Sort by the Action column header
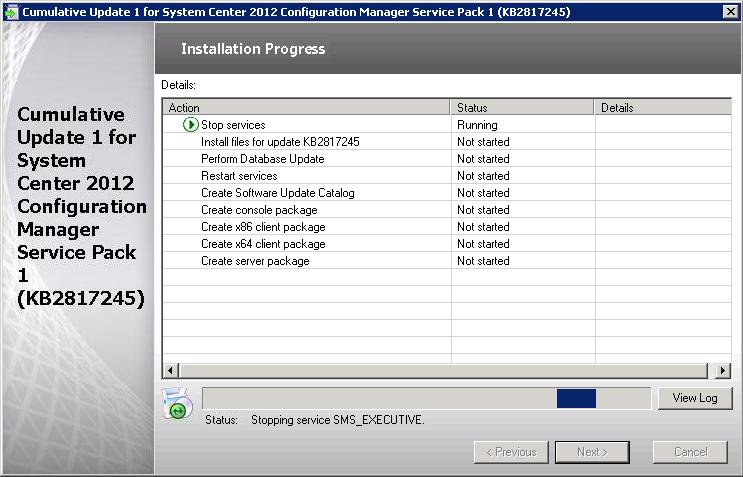This screenshot has height=477, width=743. coord(306,107)
